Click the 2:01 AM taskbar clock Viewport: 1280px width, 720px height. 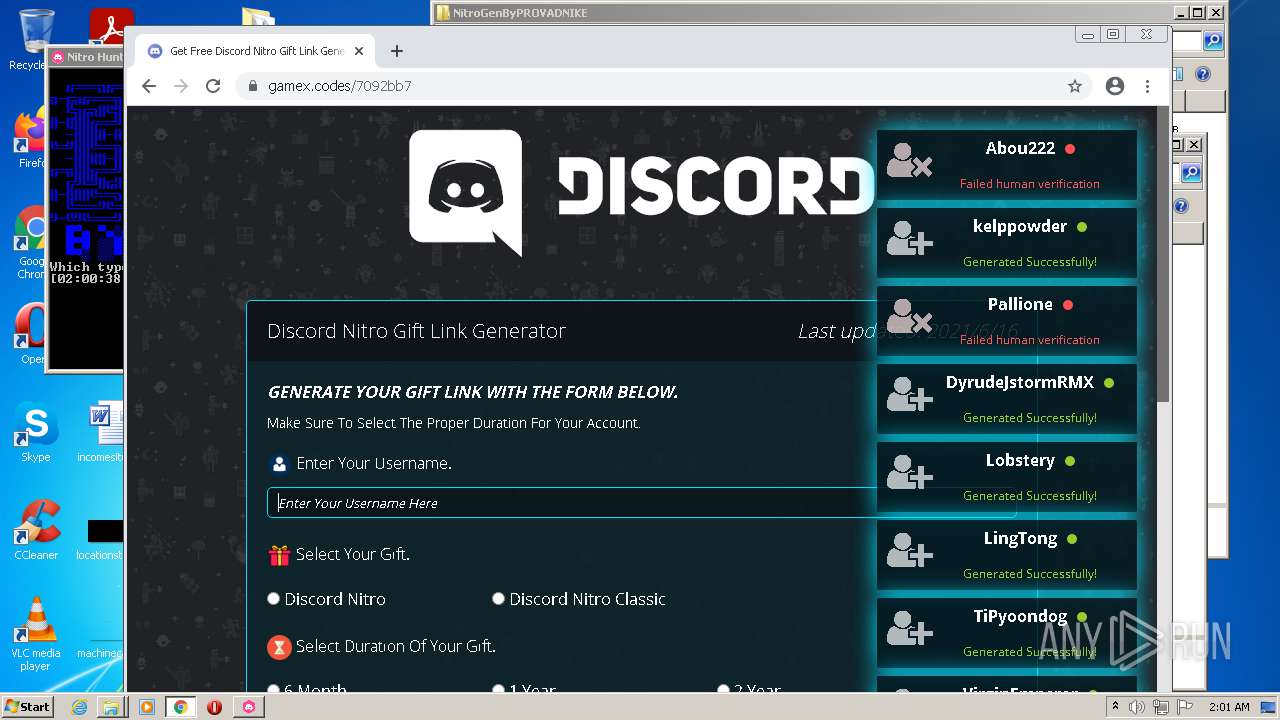(1229, 707)
